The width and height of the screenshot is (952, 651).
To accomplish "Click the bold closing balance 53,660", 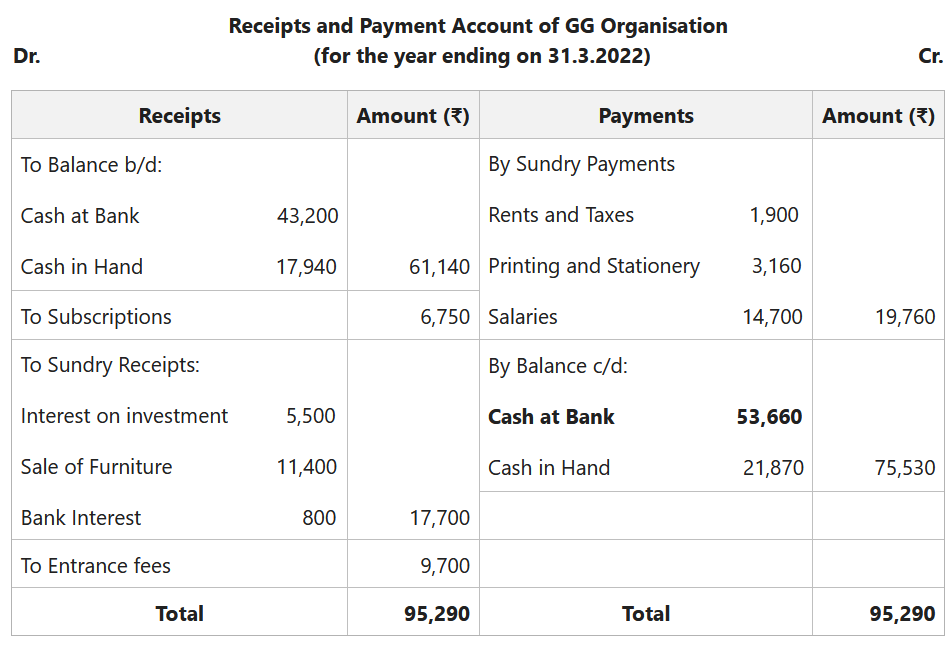I will [769, 417].
